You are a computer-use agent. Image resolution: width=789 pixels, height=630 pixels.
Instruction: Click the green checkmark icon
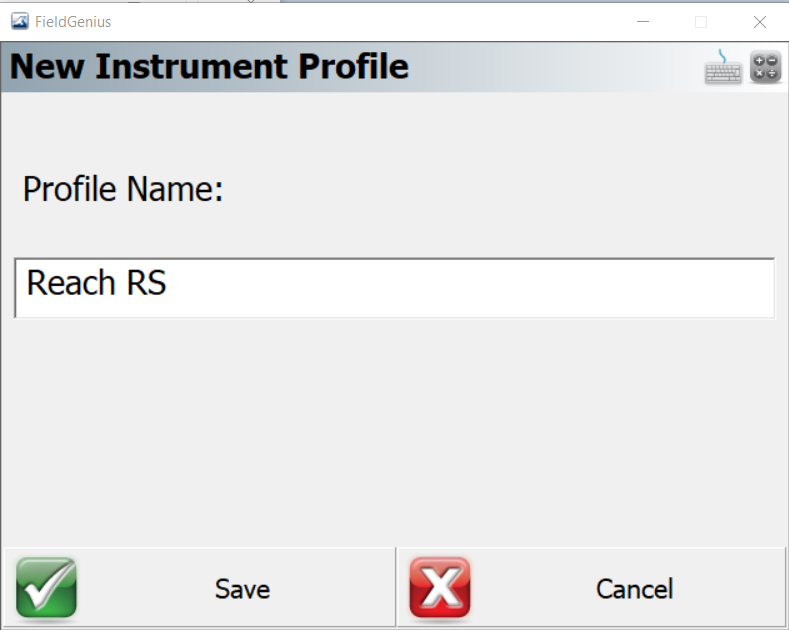[46, 587]
